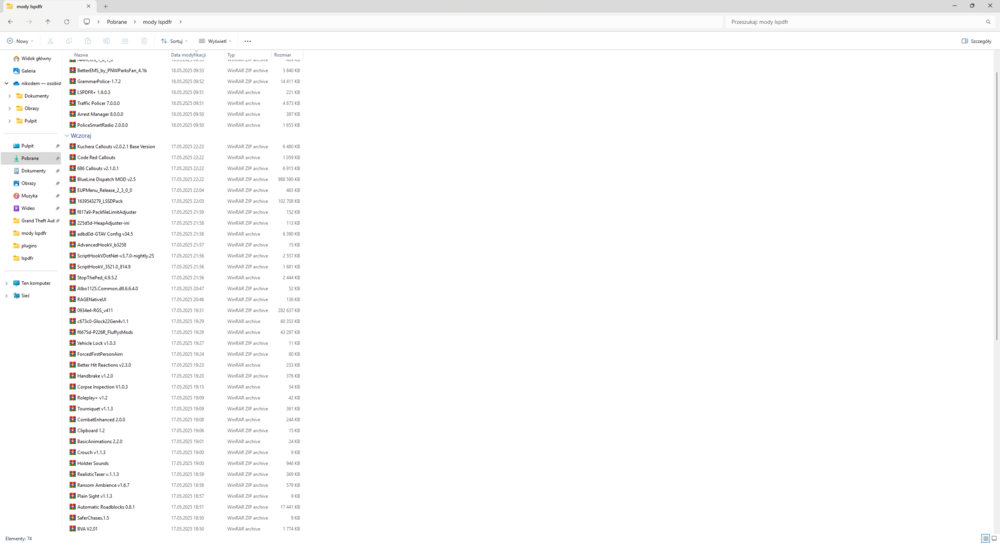This screenshot has width=1000, height=543.
Task: Close the mody lspdfr tab
Action: point(88,6)
